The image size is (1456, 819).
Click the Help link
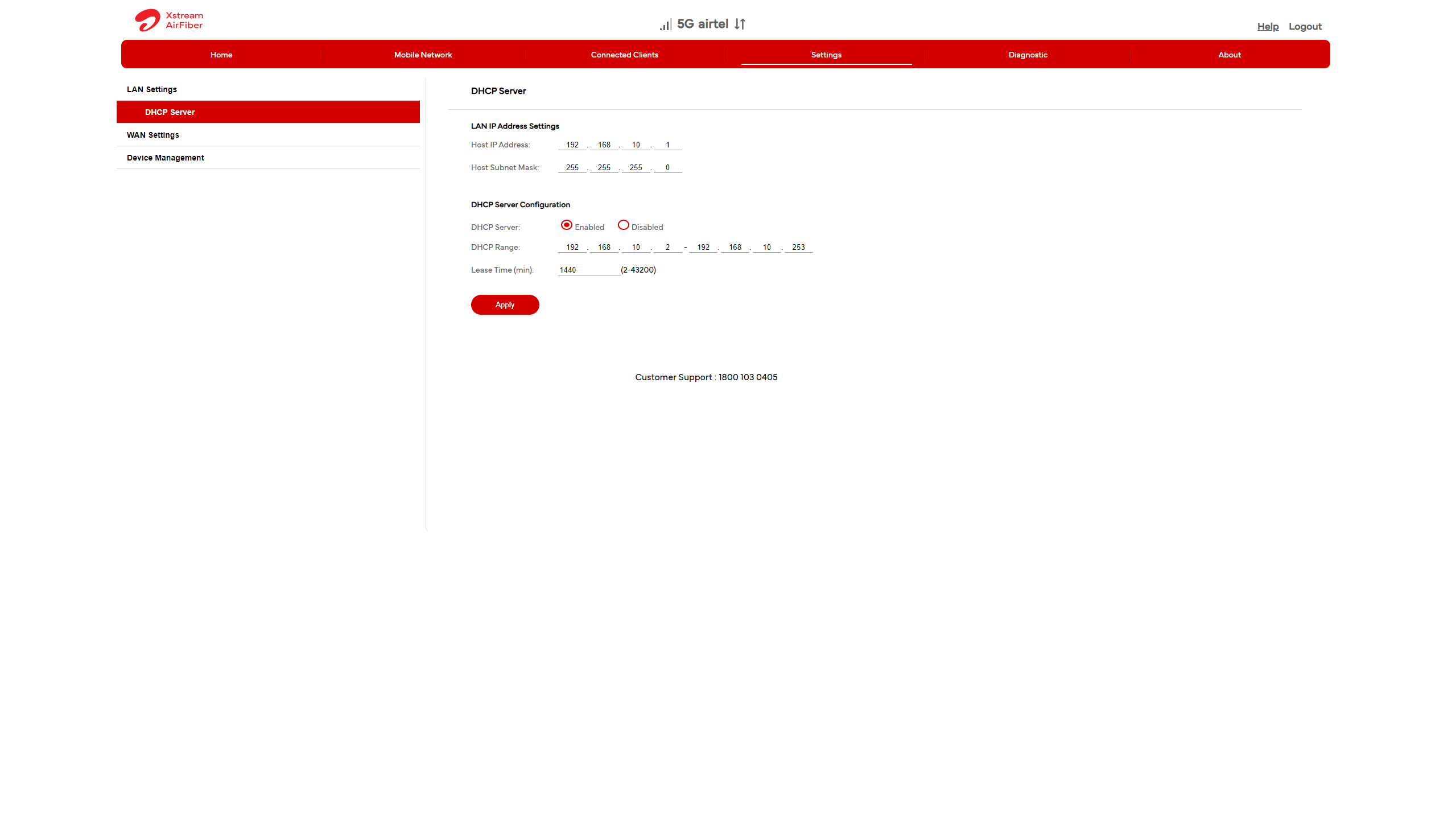click(1268, 26)
